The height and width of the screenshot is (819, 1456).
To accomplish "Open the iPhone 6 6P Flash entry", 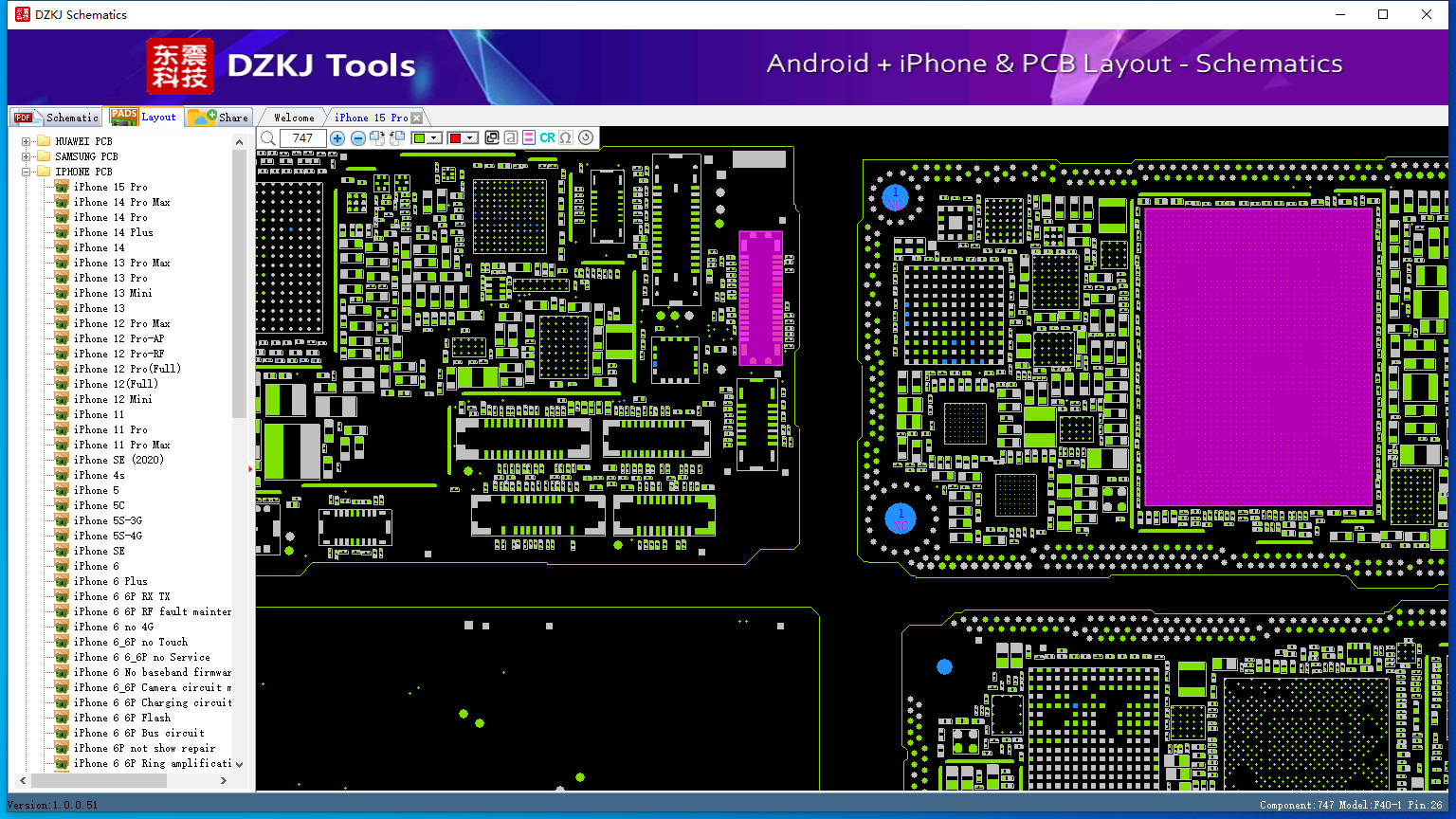I will (122, 718).
